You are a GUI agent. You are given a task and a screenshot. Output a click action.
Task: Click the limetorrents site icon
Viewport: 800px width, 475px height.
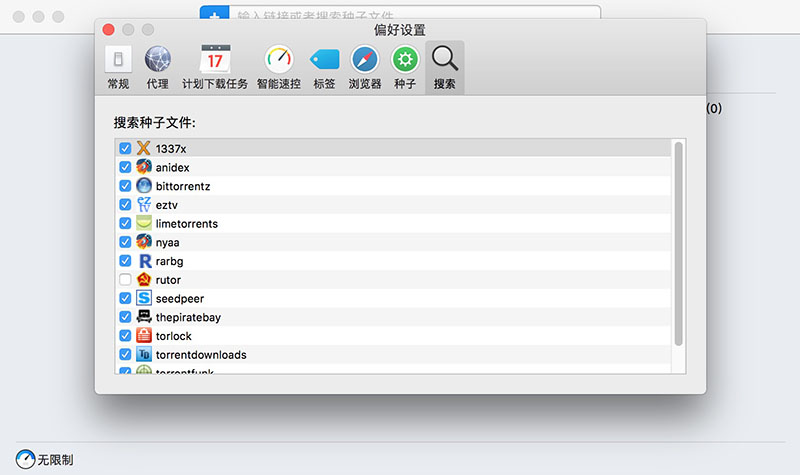pos(144,223)
